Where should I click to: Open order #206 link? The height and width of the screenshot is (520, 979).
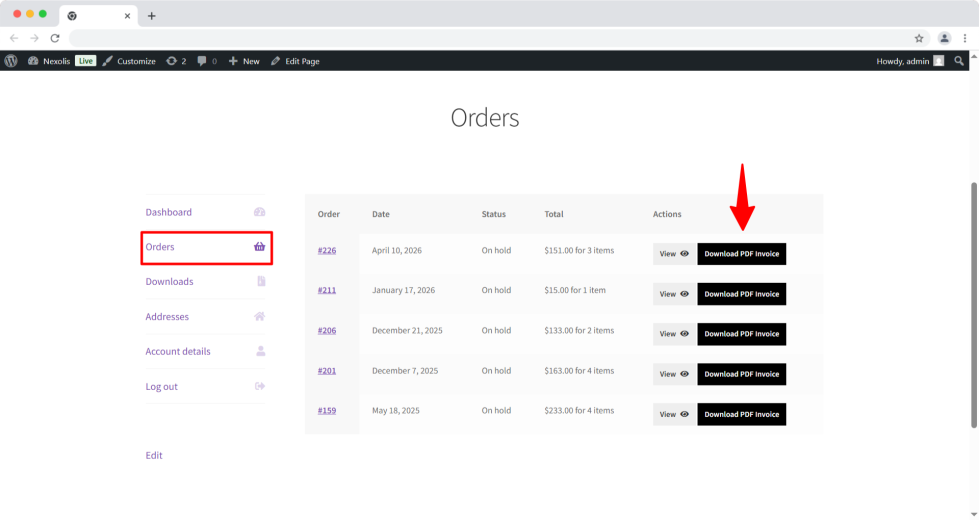pyautogui.click(x=327, y=330)
